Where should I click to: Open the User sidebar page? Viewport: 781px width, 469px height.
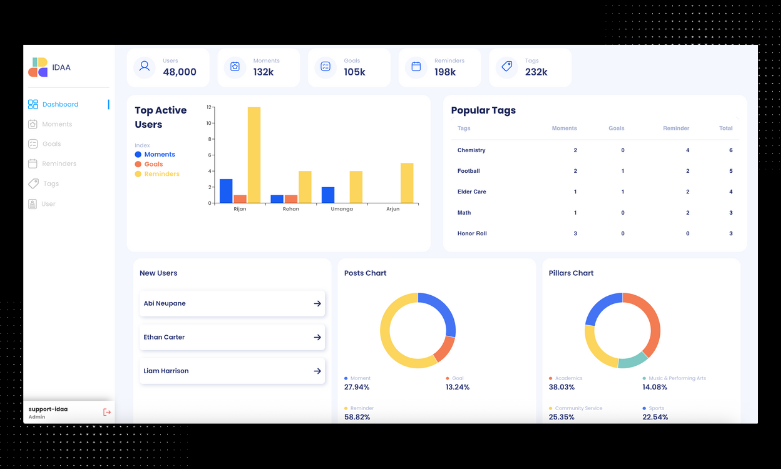click(x=48, y=203)
